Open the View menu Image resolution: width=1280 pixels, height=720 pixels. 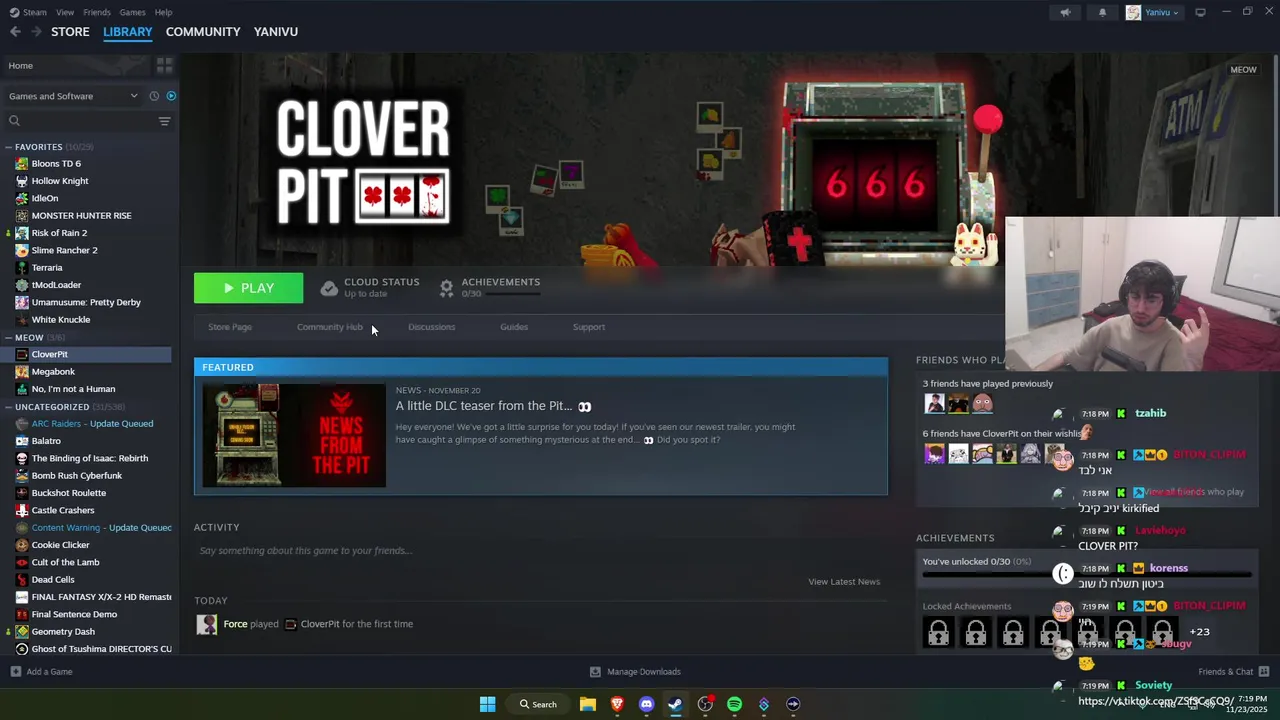point(65,12)
